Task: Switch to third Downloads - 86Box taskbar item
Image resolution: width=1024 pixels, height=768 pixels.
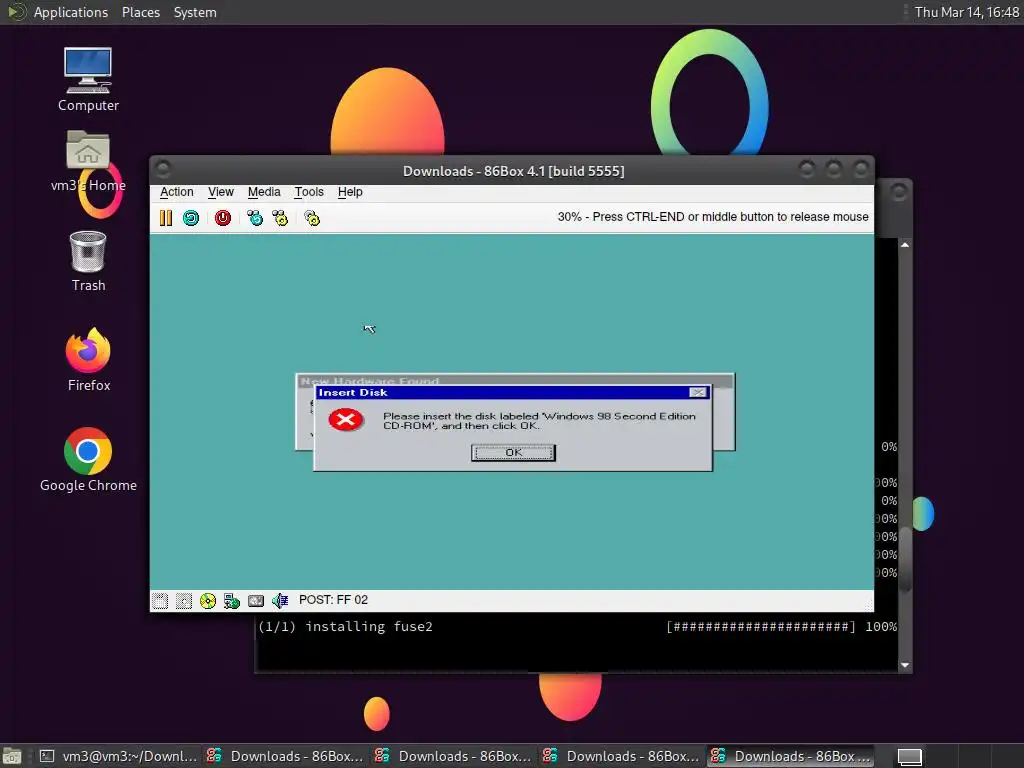Action: [621, 757]
